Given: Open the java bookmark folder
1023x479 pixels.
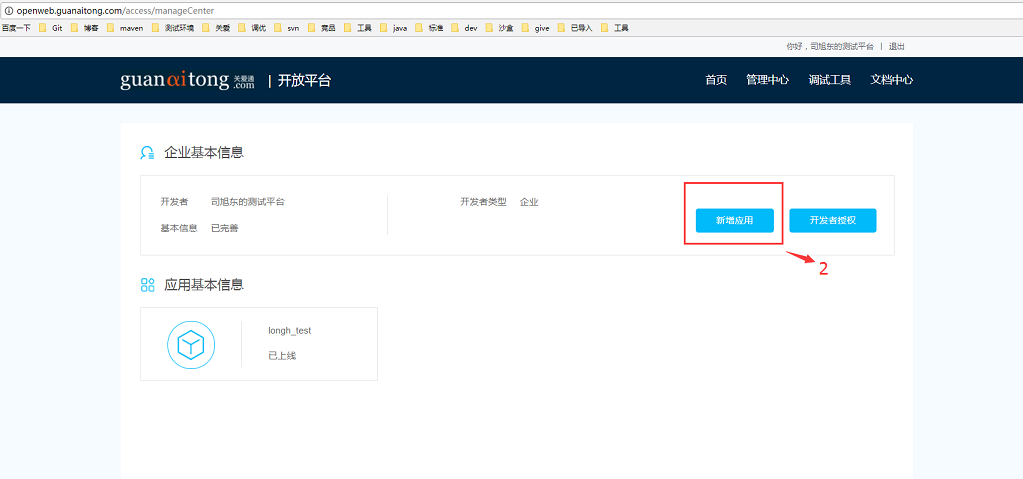Looking at the screenshot, I should pos(393,28).
